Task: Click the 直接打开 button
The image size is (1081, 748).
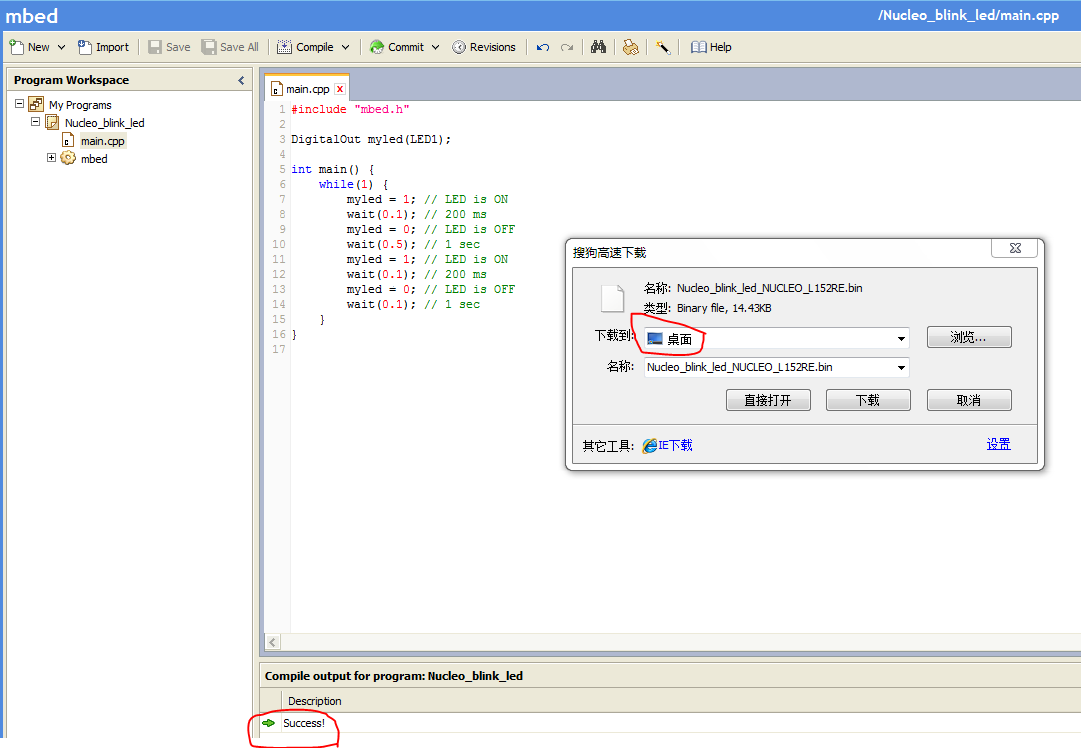Action: [x=768, y=400]
